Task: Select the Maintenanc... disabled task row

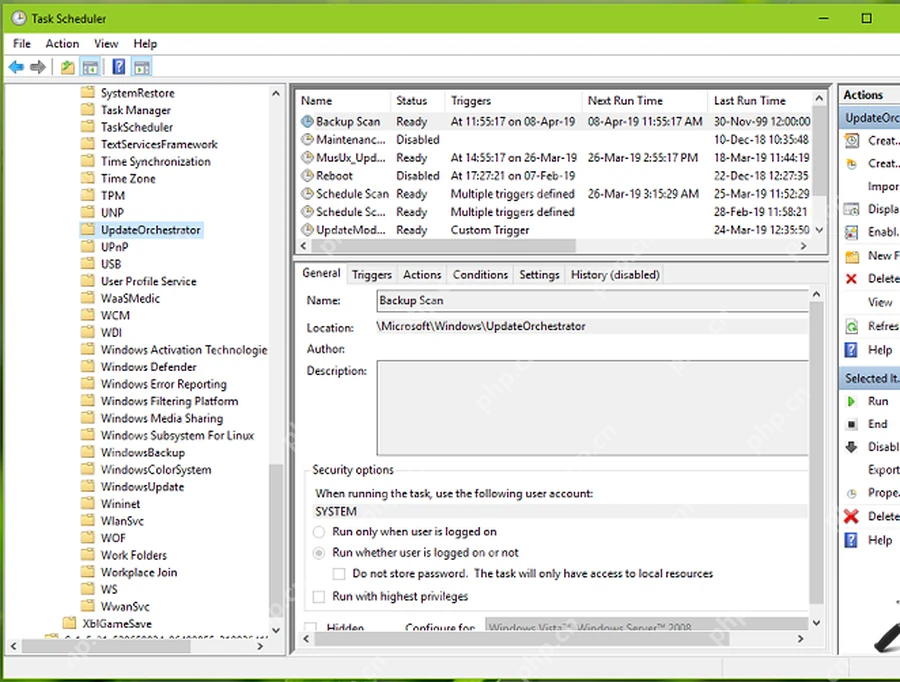Action: coord(555,140)
